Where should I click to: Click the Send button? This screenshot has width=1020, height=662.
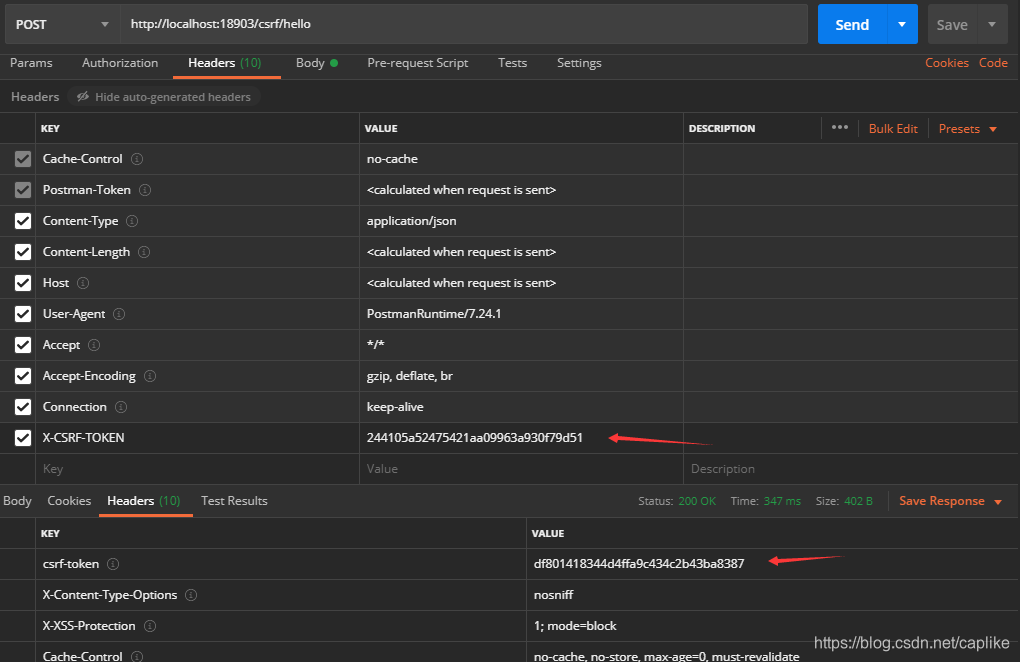click(x=851, y=24)
